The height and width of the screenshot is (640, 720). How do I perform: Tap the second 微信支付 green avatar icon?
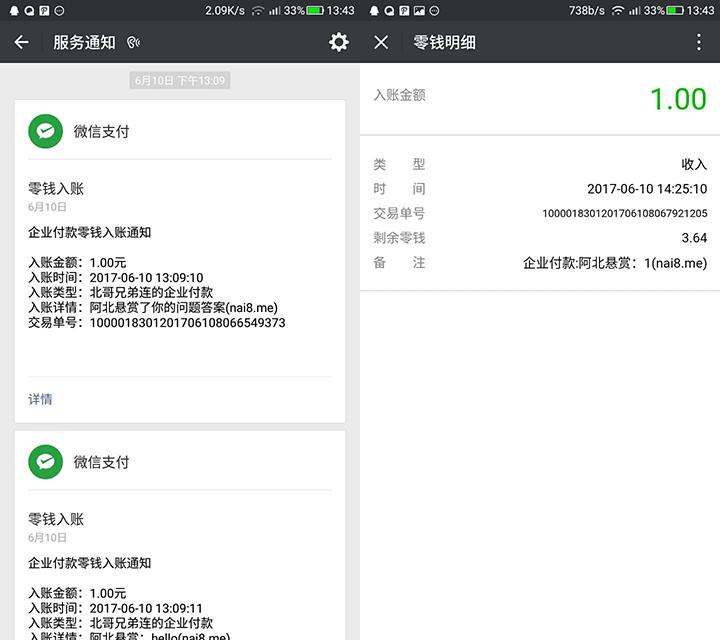coord(45,462)
